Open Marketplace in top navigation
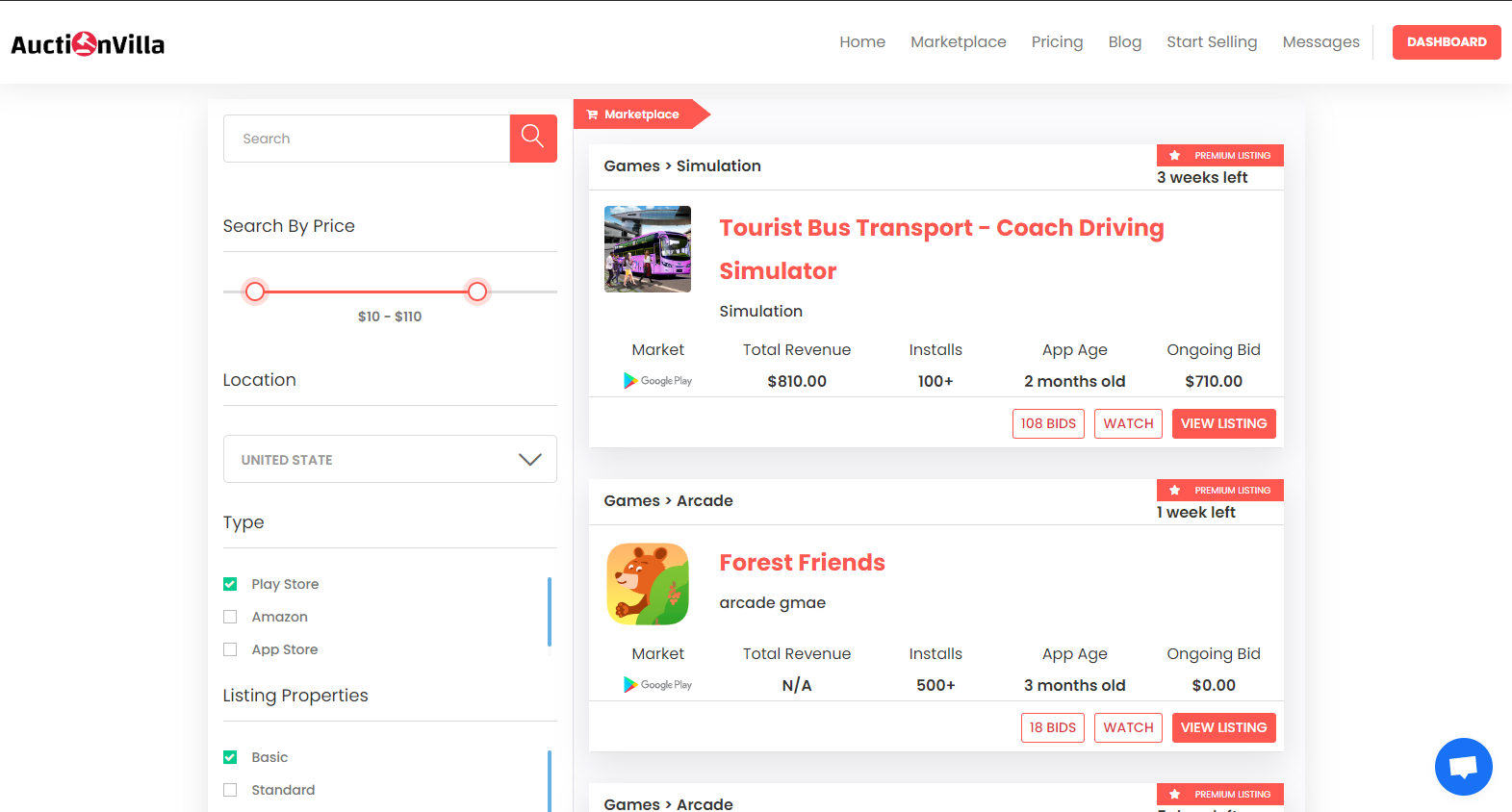 pos(959,42)
